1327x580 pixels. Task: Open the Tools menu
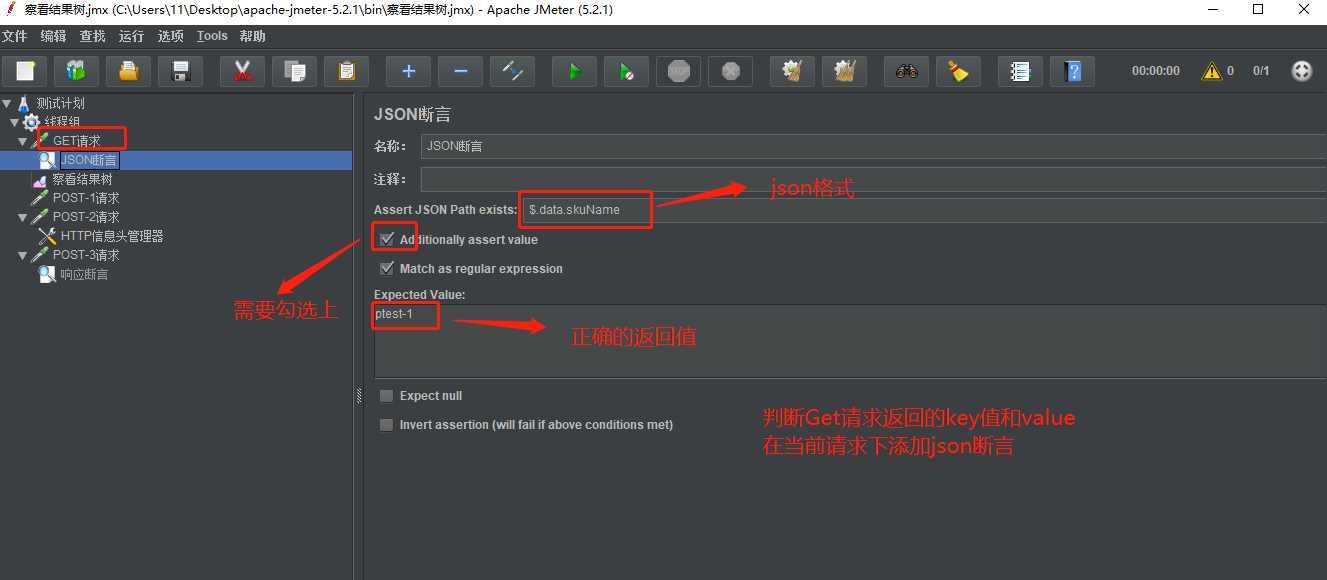pyautogui.click(x=212, y=36)
